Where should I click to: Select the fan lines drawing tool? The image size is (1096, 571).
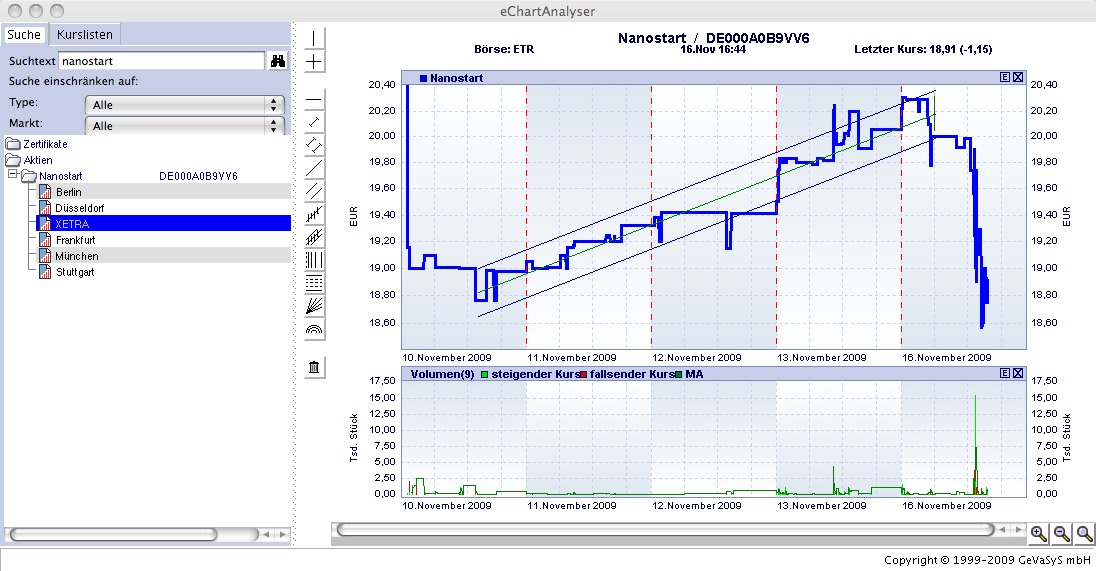tap(314, 305)
